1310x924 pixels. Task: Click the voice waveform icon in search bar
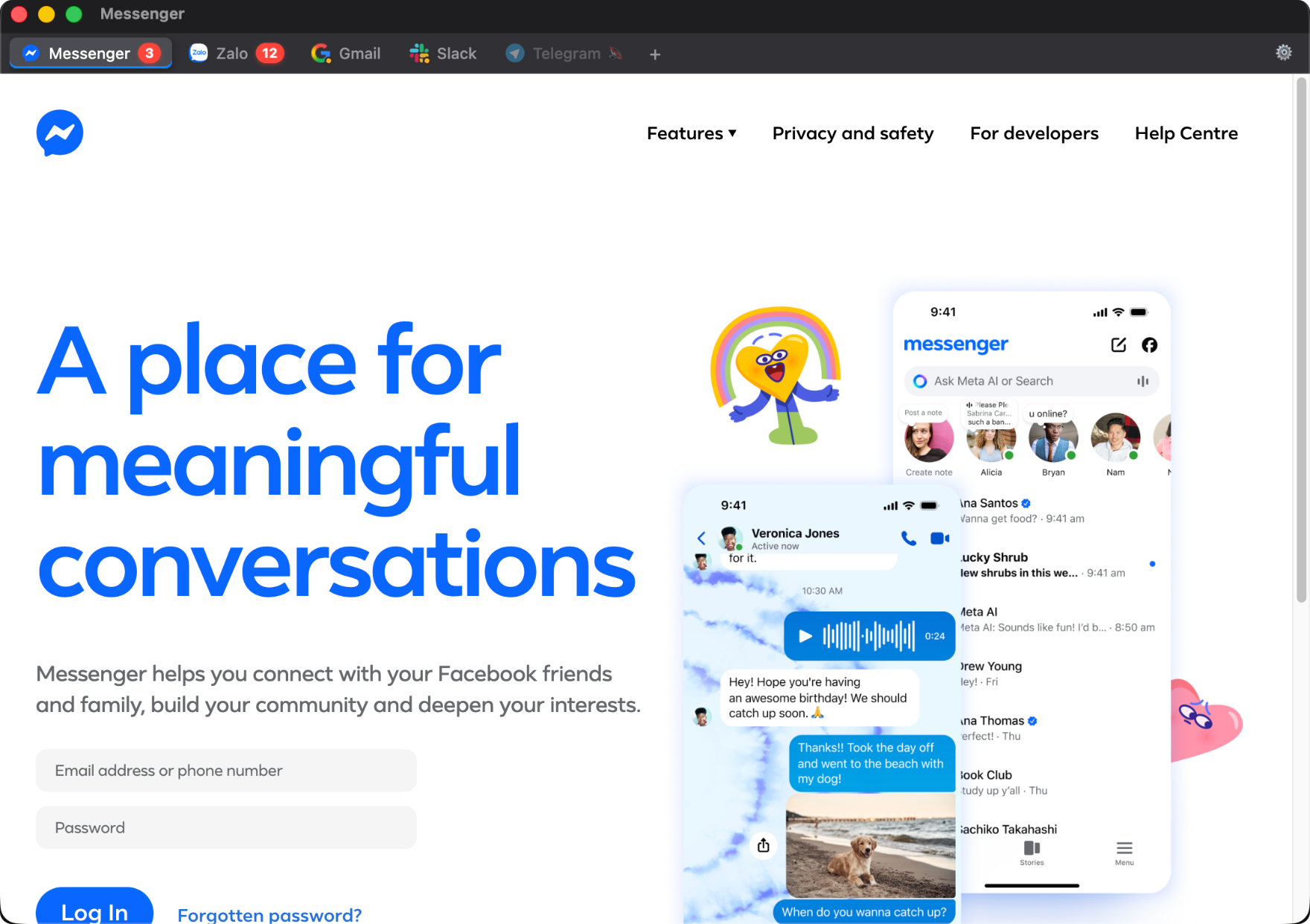tap(1143, 381)
